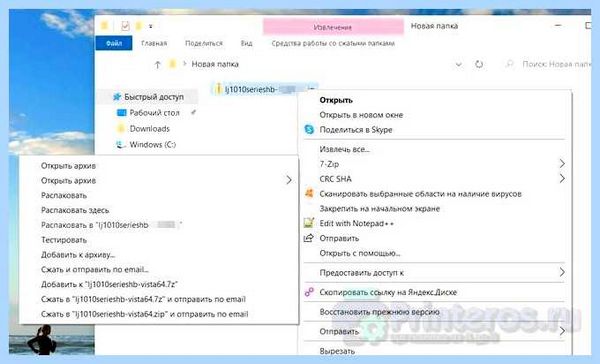Viewport: 600px width, 364px height.
Task: Expand the 7-Zip submenu arrow
Action: tap(562, 164)
